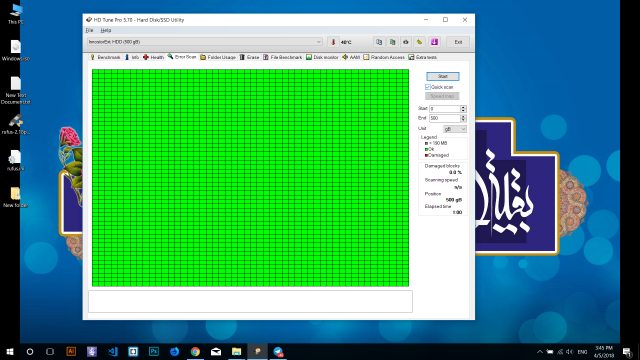The image size is (640, 360).
Task: Open the options wrench icon
Action: point(419,42)
